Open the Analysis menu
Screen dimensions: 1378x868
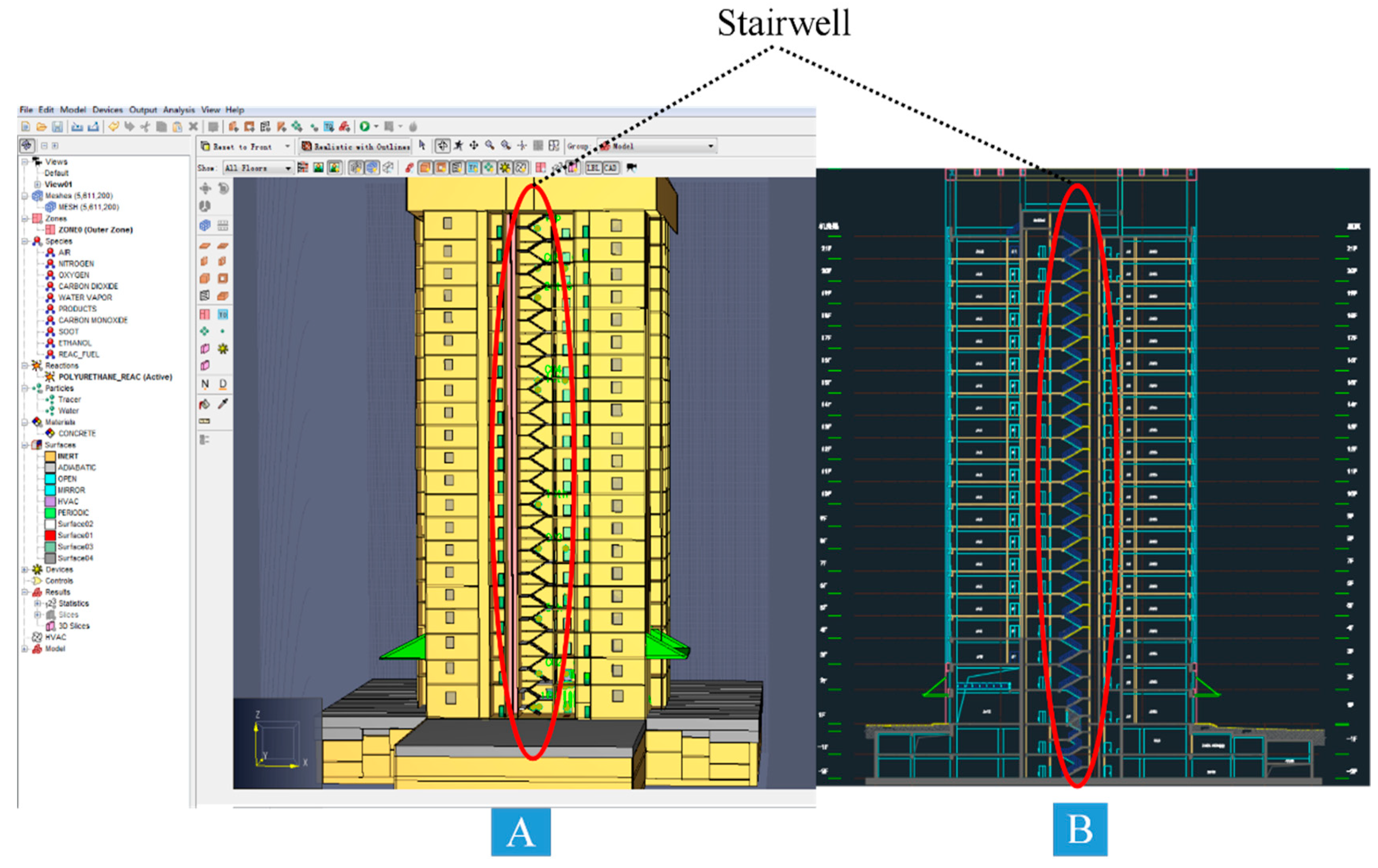(179, 110)
